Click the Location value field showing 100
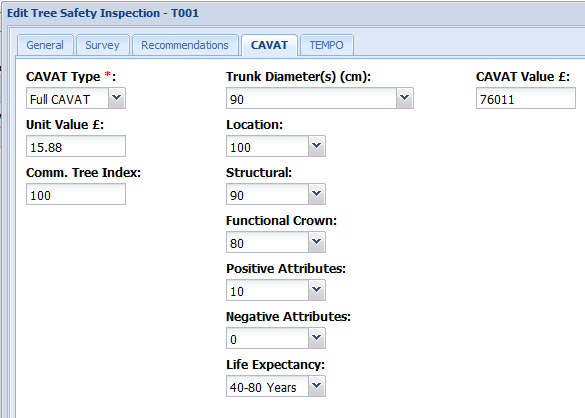This screenshot has height=418, width=585. pyautogui.click(x=268, y=146)
